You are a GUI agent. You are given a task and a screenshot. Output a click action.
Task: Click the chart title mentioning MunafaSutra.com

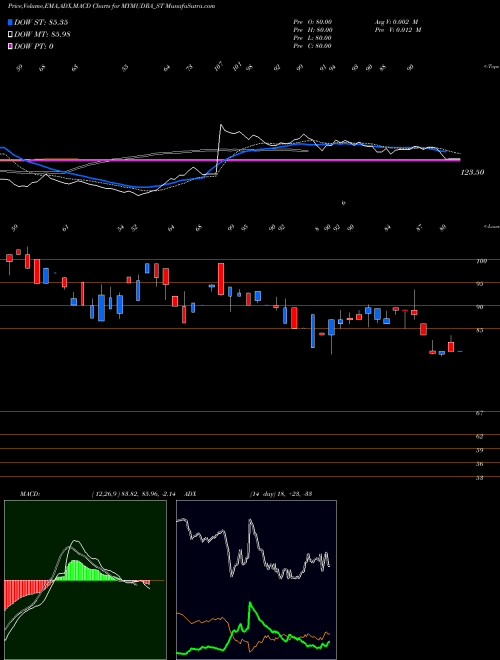point(111,7)
